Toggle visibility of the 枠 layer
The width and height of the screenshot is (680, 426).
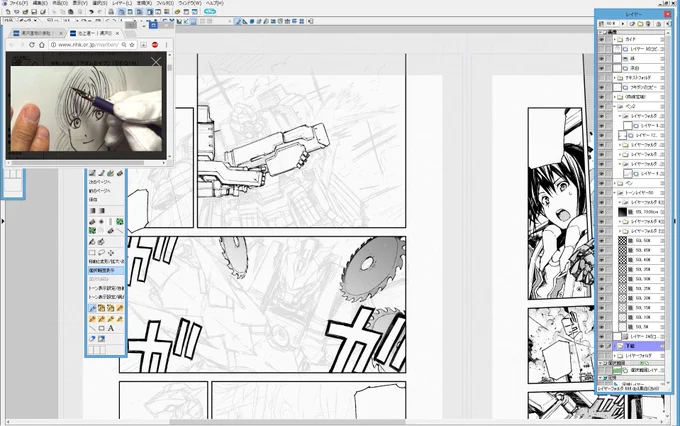602,59
